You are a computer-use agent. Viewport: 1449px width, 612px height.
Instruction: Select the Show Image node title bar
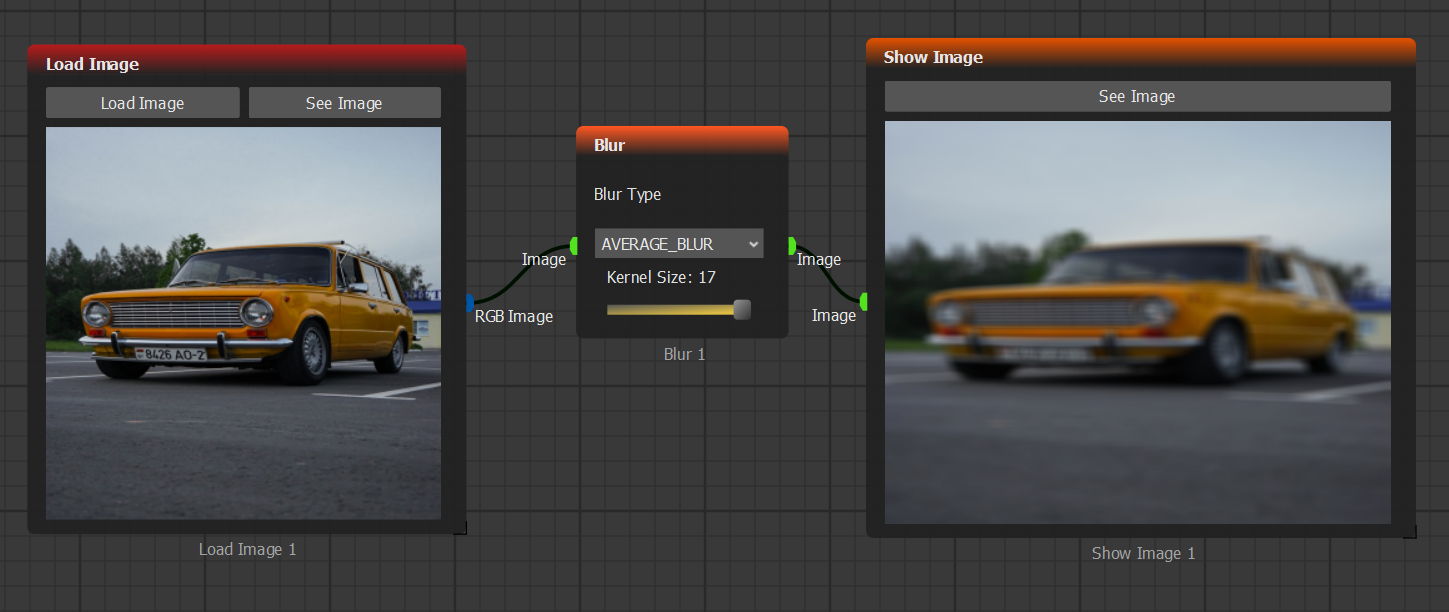tap(1140, 57)
